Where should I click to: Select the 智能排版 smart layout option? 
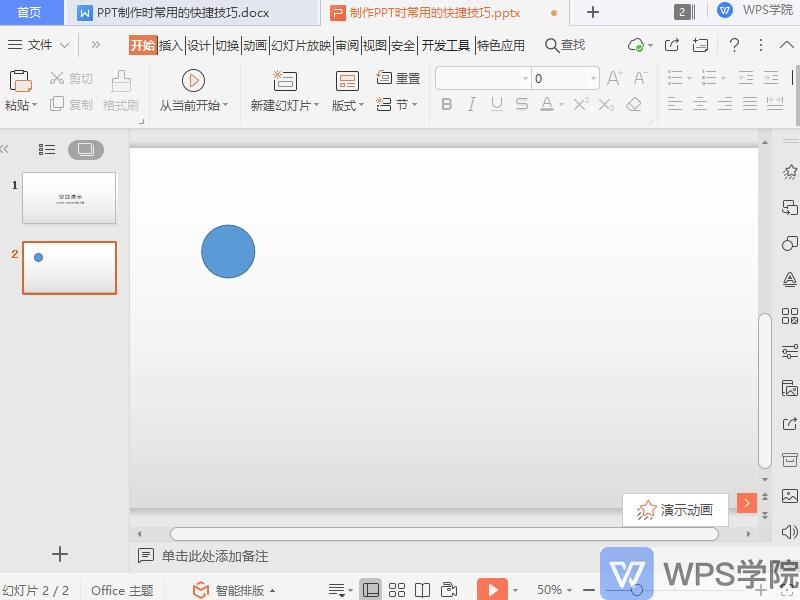239,589
